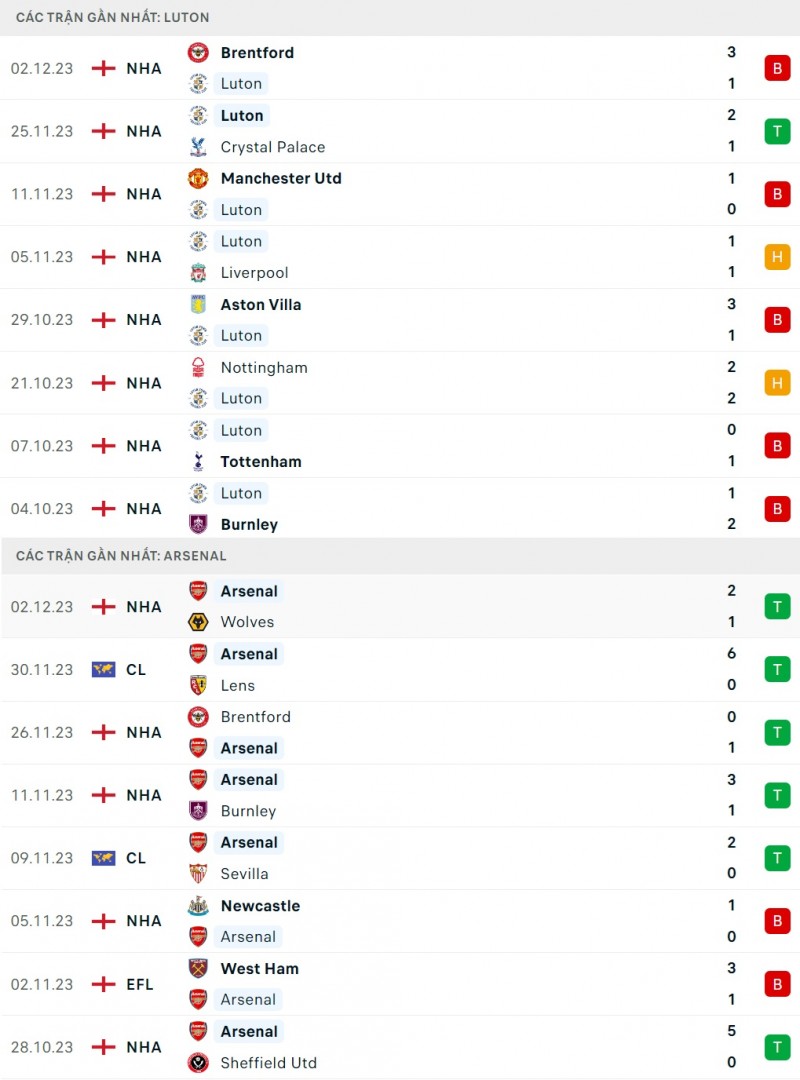Click the Manchester Utd club crest
800x1080 pixels.
[x=198, y=178]
